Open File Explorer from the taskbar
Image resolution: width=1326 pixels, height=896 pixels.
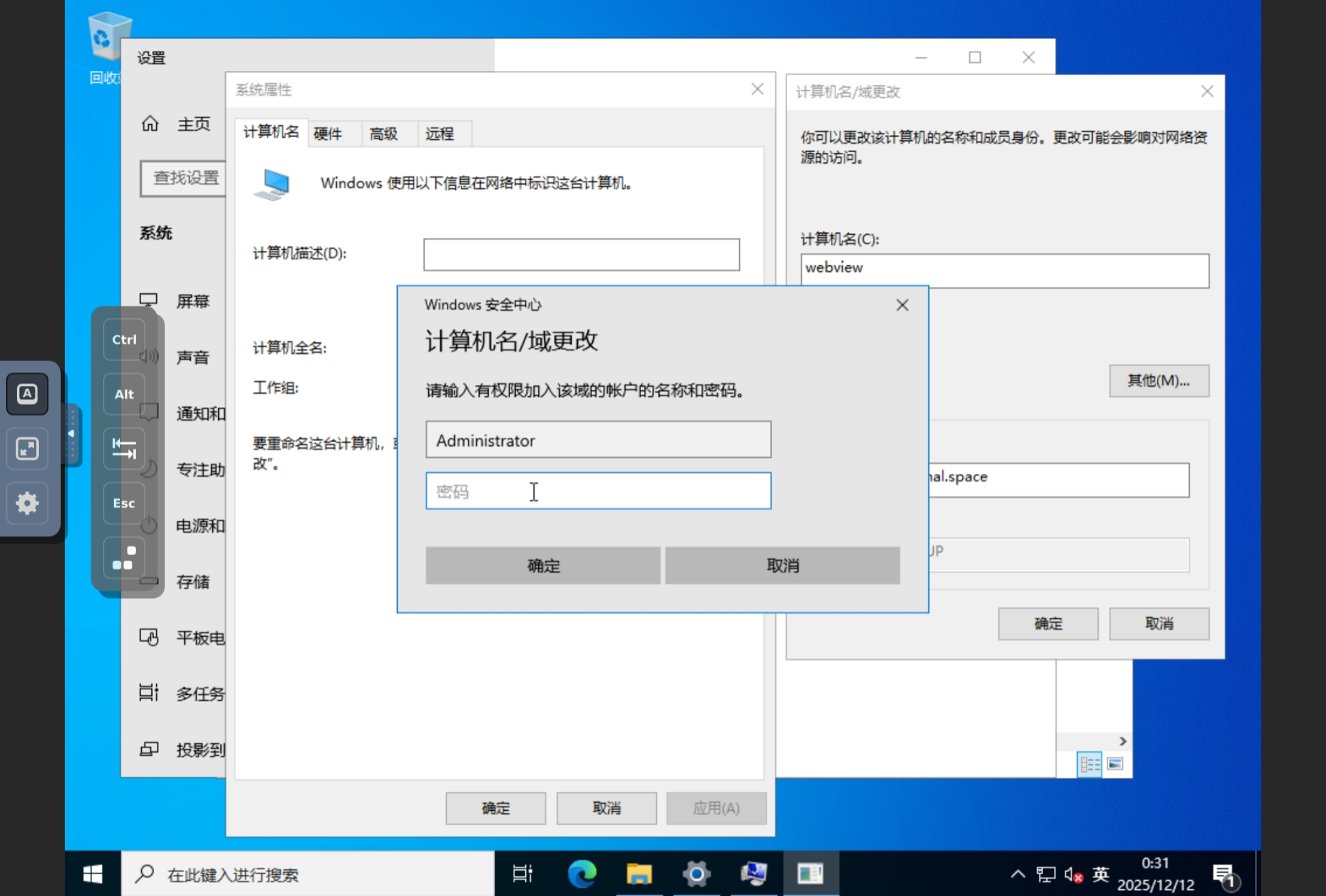pyautogui.click(x=639, y=873)
